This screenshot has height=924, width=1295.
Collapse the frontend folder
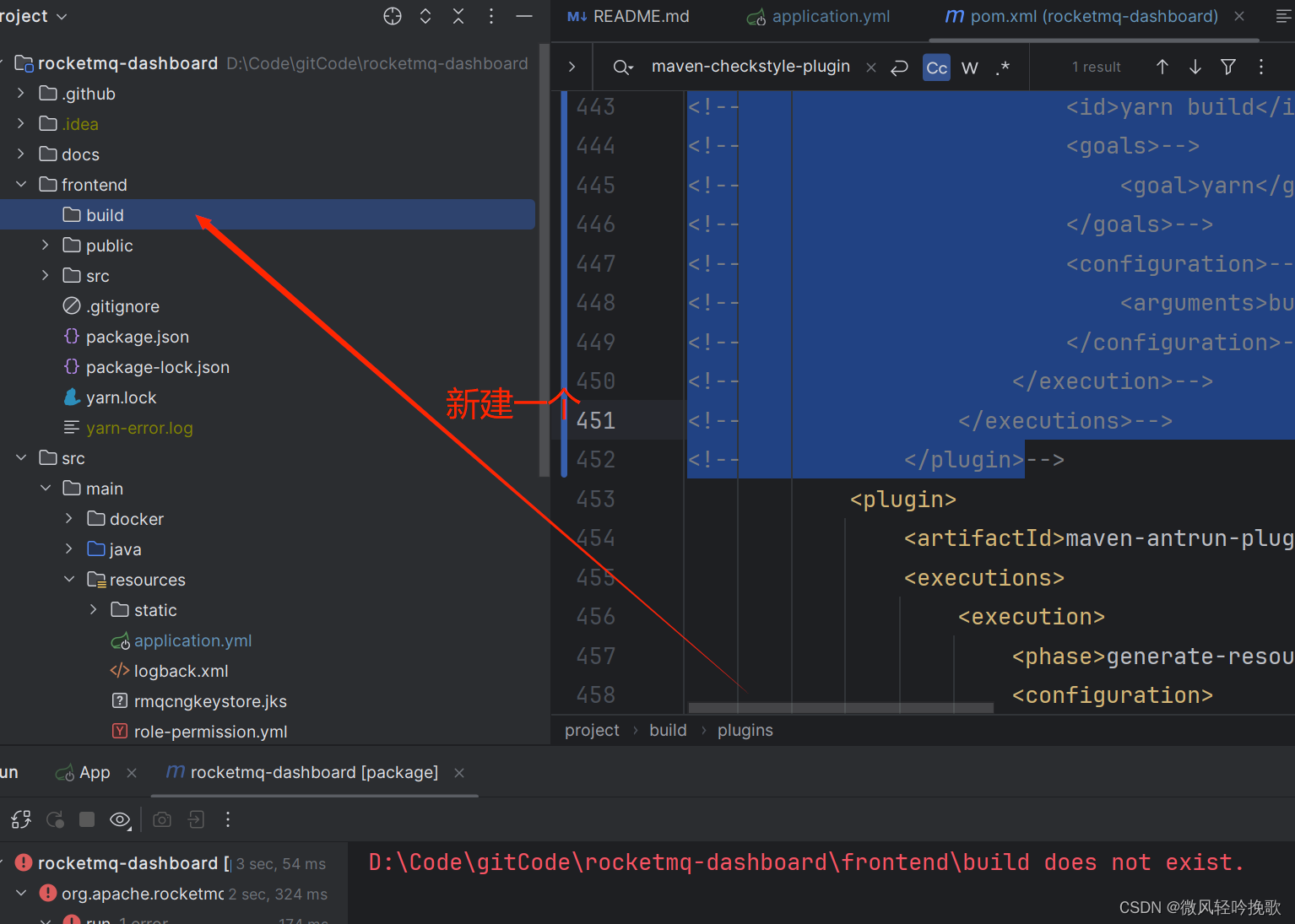click(x=21, y=185)
